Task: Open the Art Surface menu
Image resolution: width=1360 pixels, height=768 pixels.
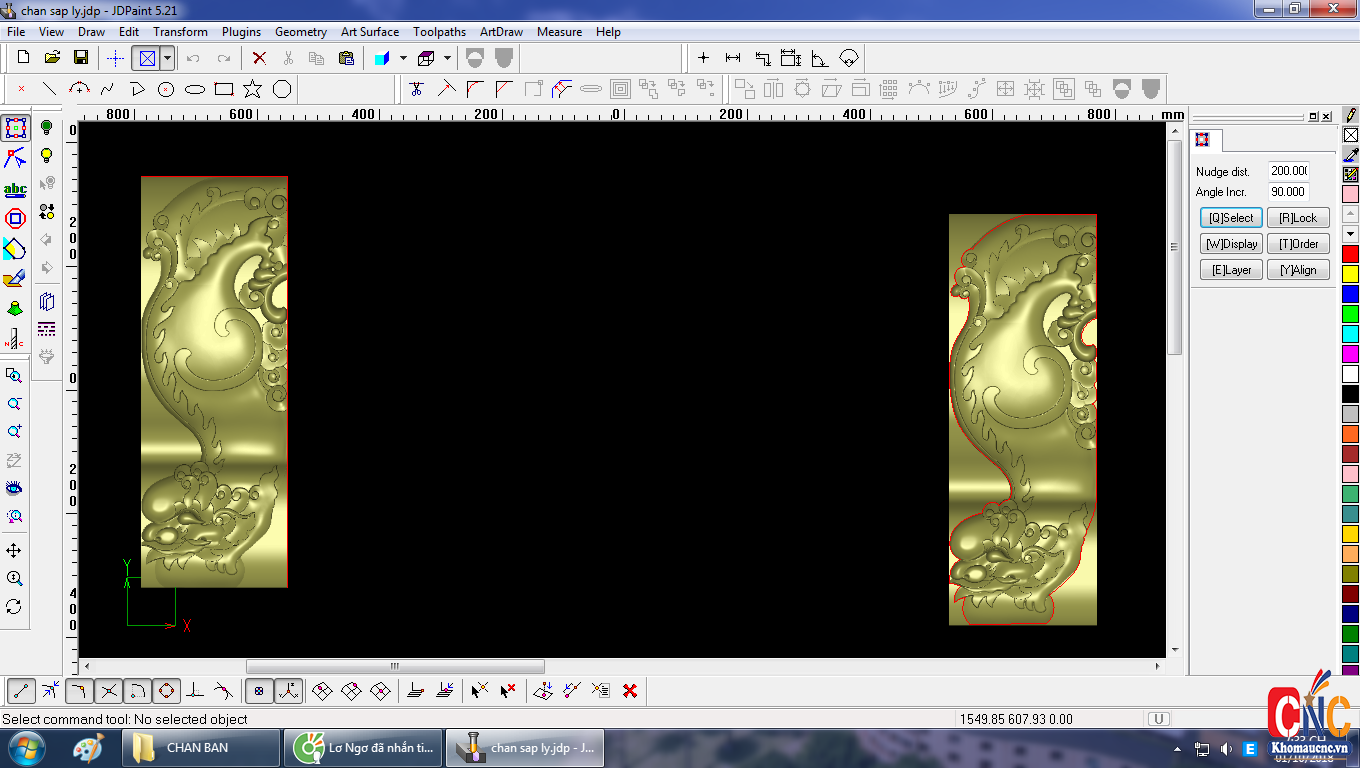Action: click(369, 32)
